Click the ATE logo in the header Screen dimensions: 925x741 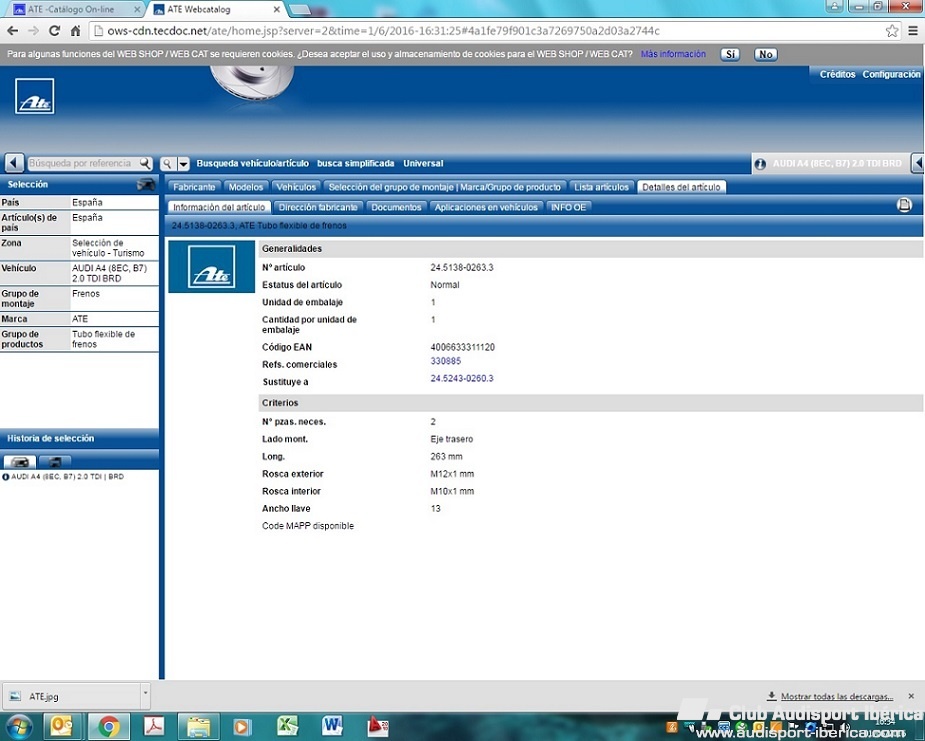tap(35, 96)
